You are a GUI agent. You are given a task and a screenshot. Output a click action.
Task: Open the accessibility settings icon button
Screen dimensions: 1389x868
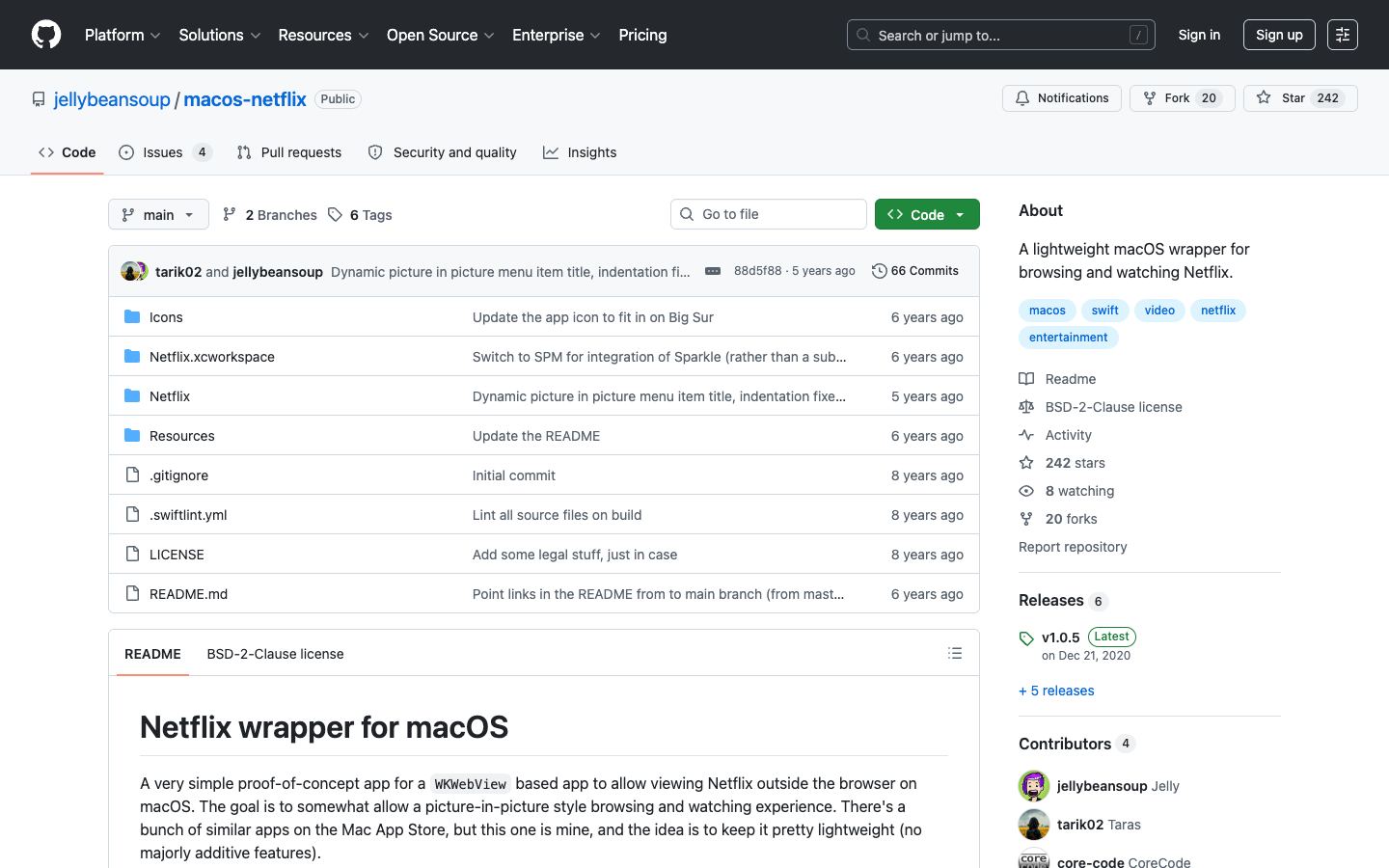coord(1343,35)
